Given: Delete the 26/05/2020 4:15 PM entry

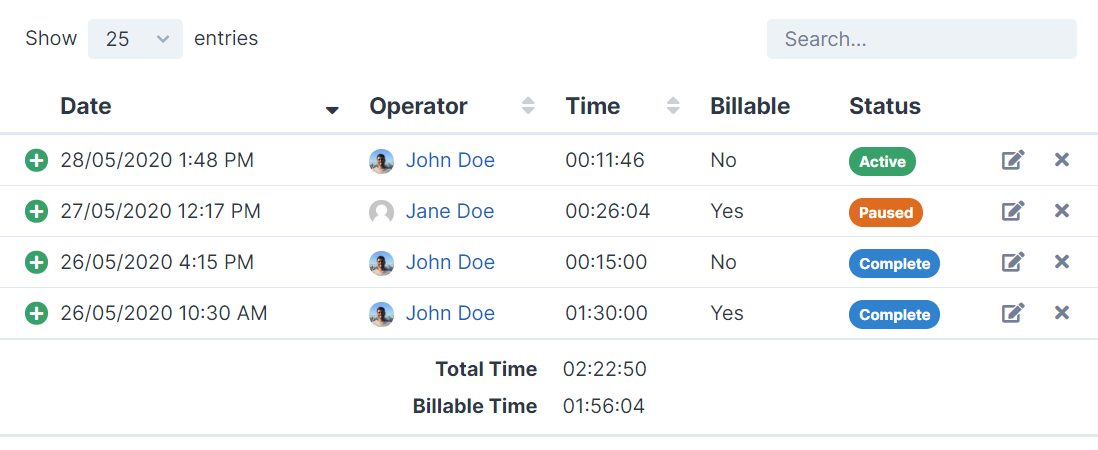Looking at the screenshot, I should 1062,262.
